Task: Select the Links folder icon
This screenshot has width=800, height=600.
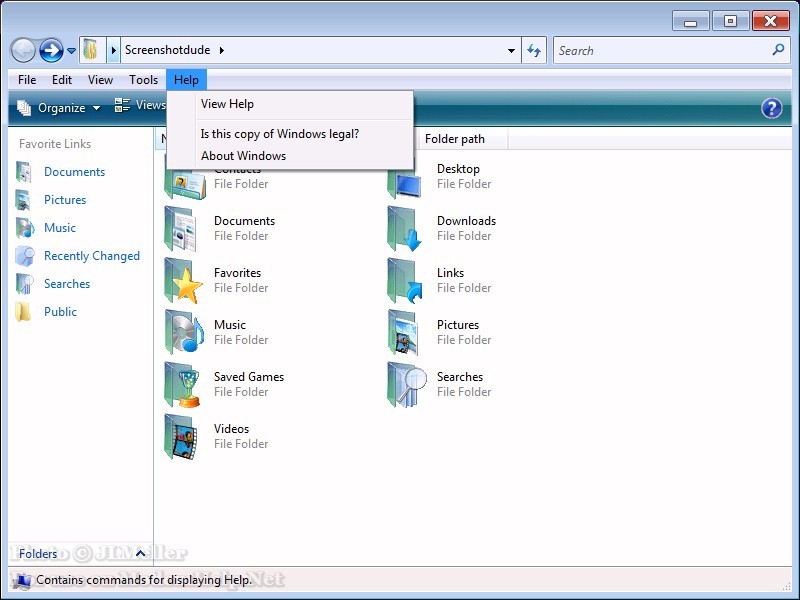Action: tap(405, 281)
